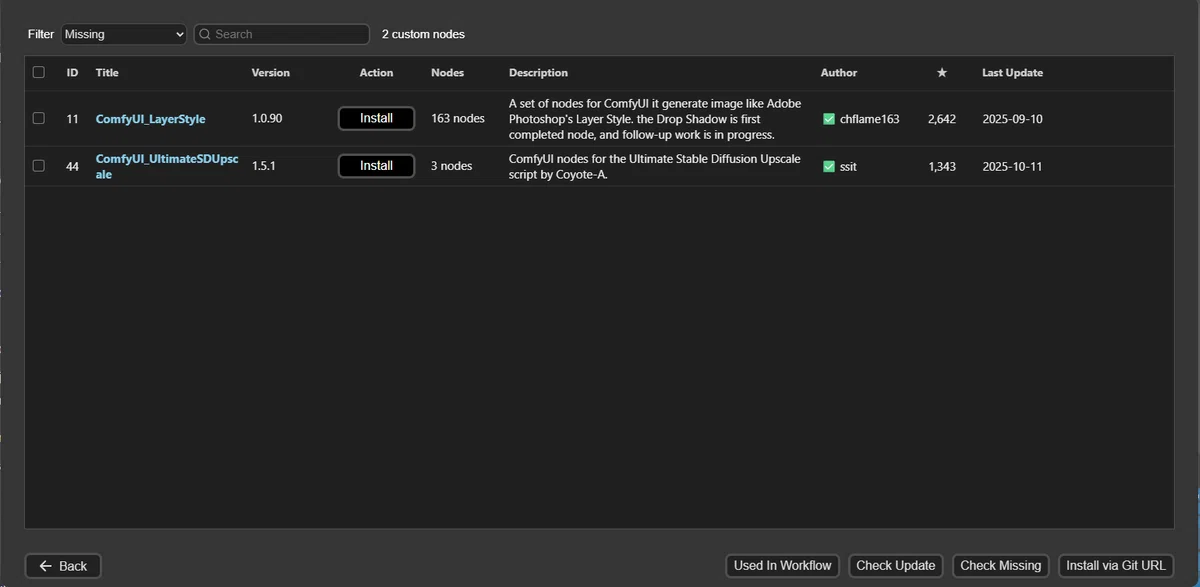Viewport: 1200px width, 587px height.
Task: Sort the list by Title column
Action: coord(107,73)
